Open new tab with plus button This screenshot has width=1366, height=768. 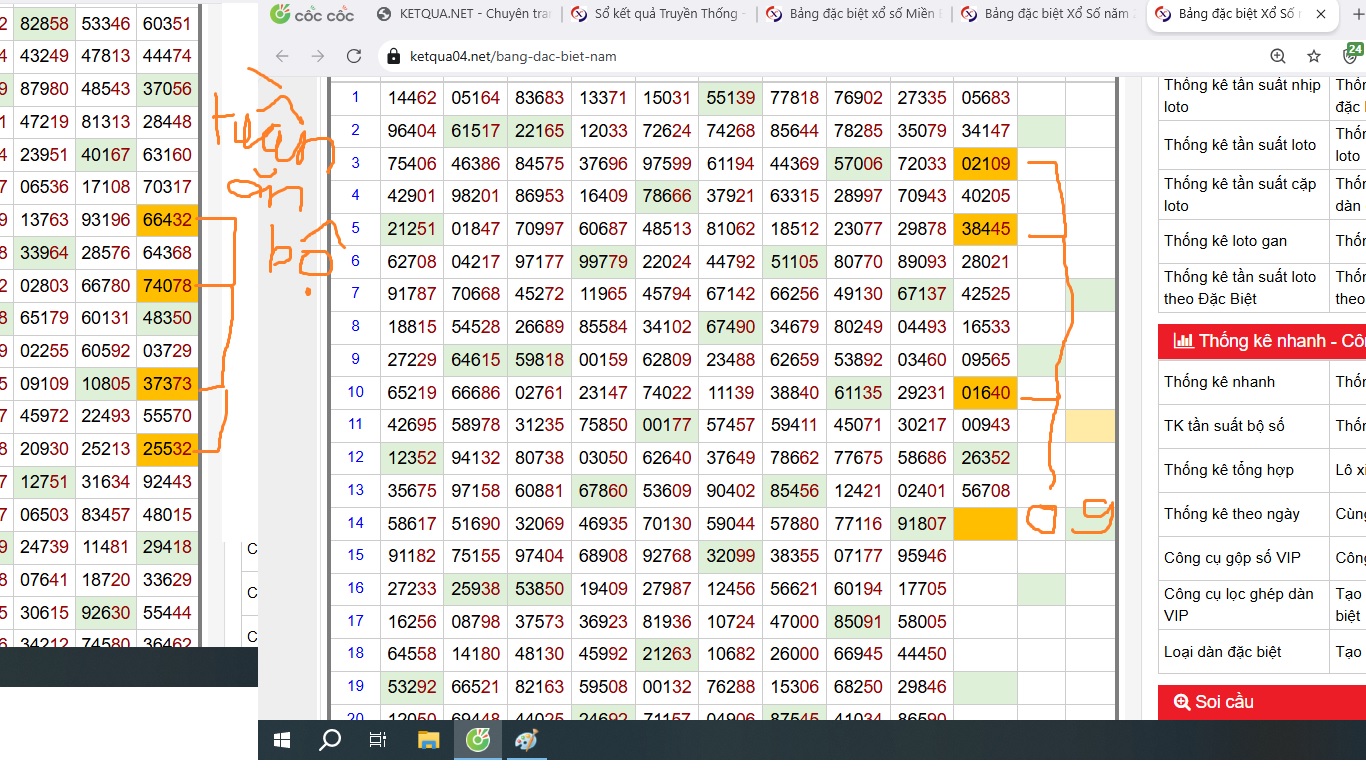(x=1355, y=14)
